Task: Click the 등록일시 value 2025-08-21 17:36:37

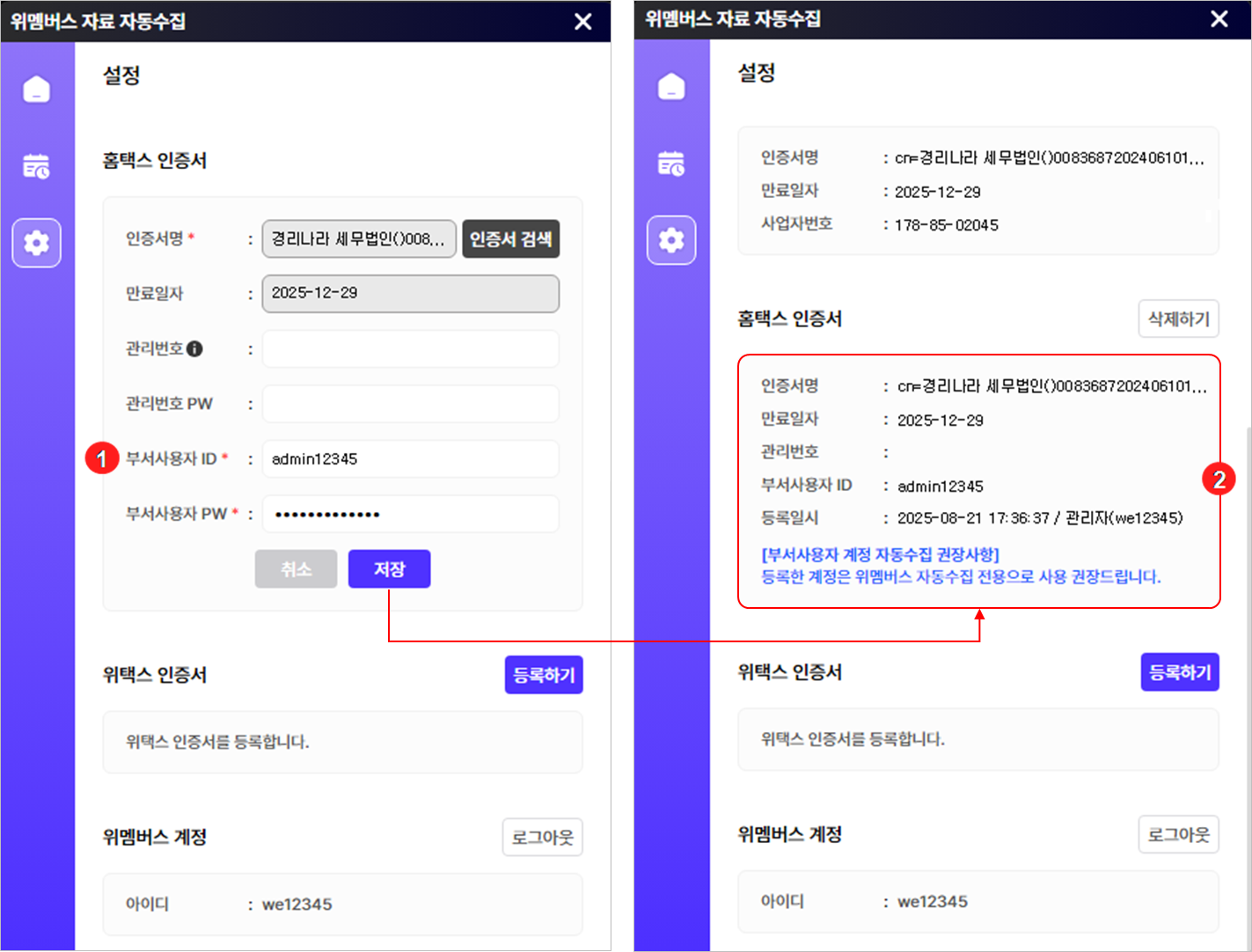Action: pyautogui.click(x=973, y=518)
